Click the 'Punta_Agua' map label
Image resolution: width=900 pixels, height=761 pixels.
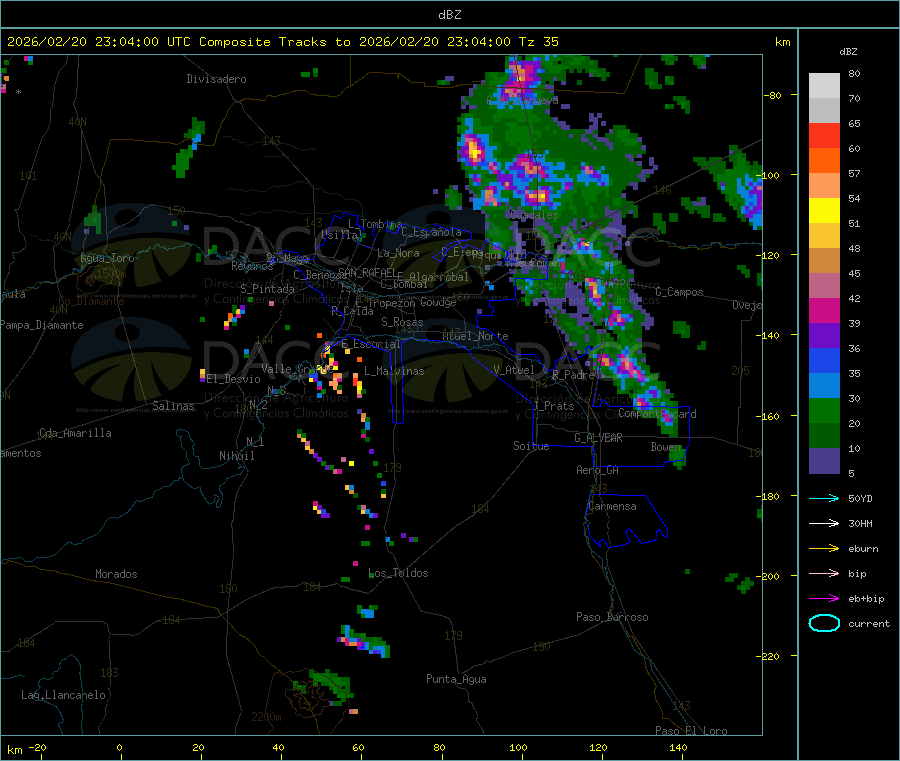(x=456, y=679)
